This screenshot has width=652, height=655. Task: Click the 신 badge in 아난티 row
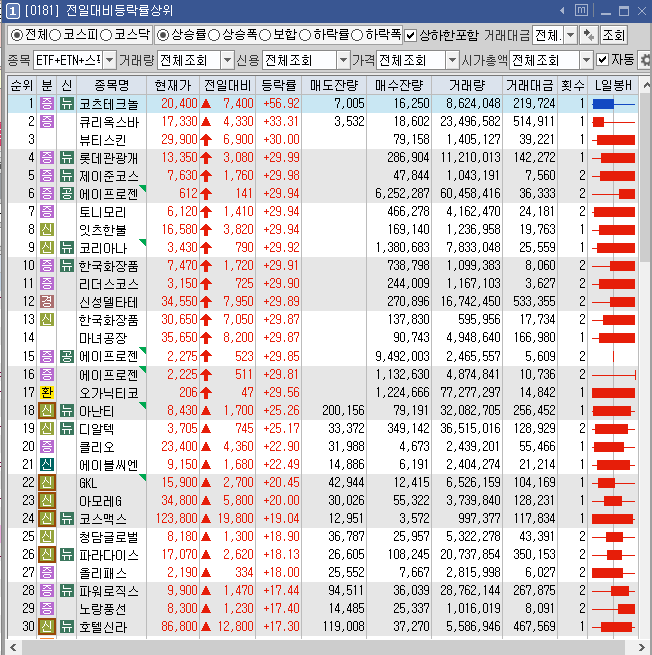[47, 411]
